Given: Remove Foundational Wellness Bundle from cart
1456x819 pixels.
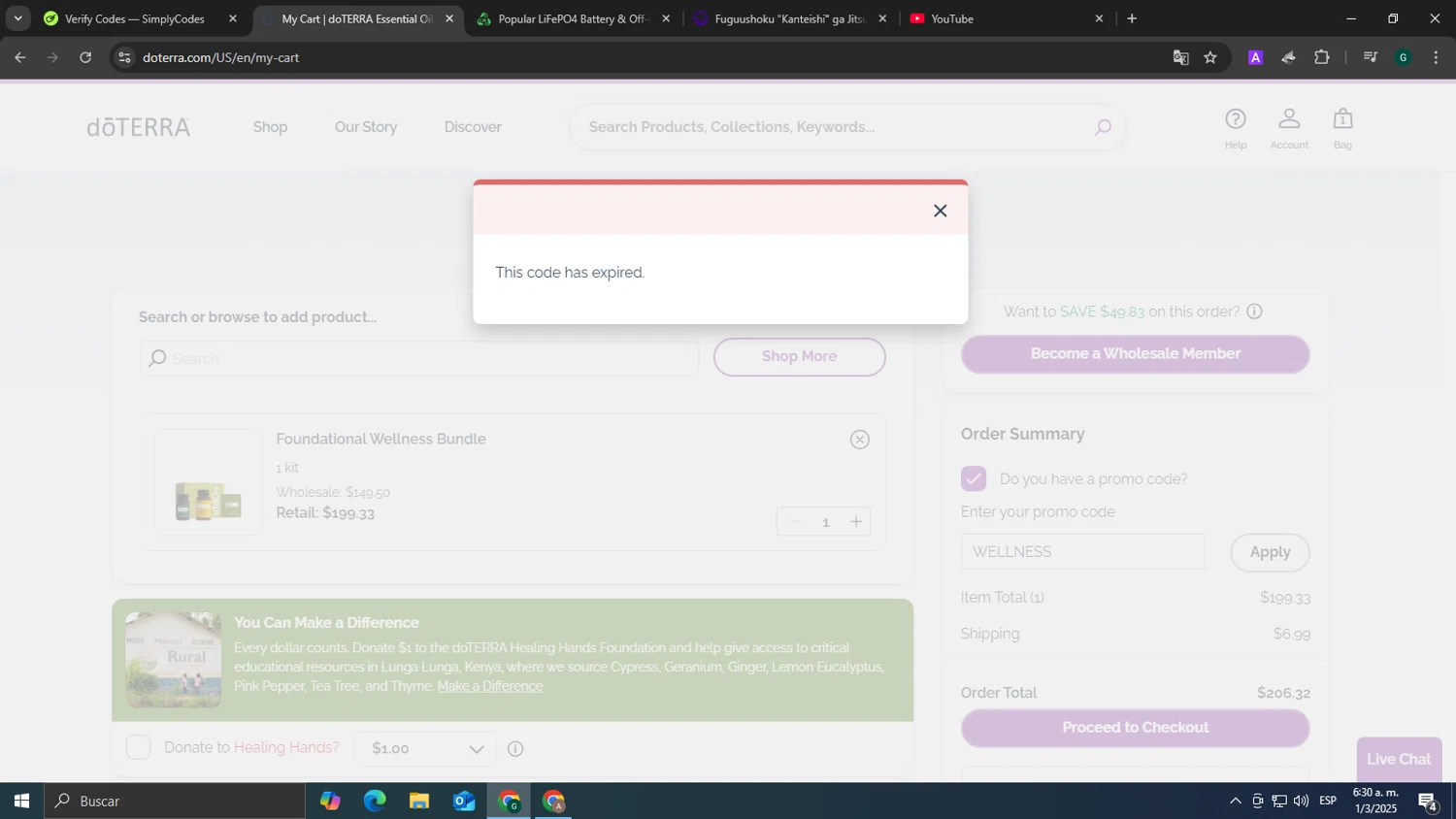Looking at the screenshot, I should click(x=859, y=440).
